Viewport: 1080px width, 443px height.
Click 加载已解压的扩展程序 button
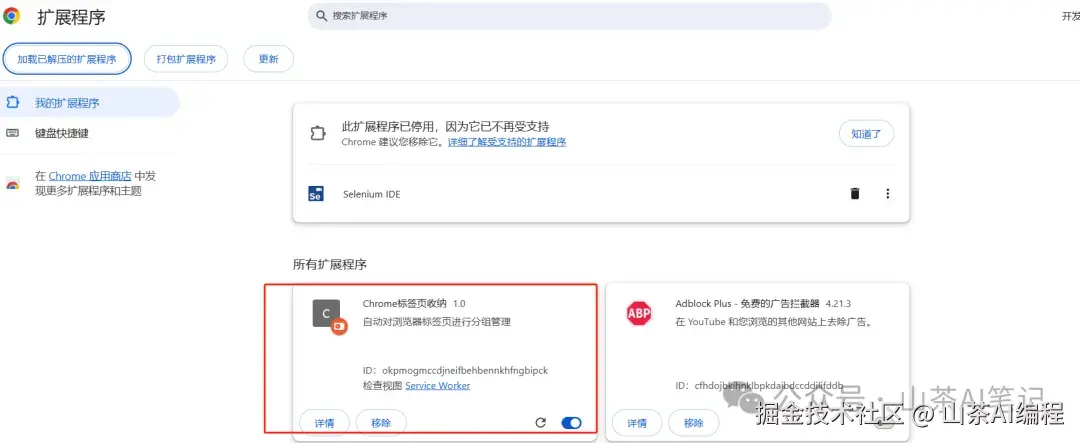click(67, 59)
